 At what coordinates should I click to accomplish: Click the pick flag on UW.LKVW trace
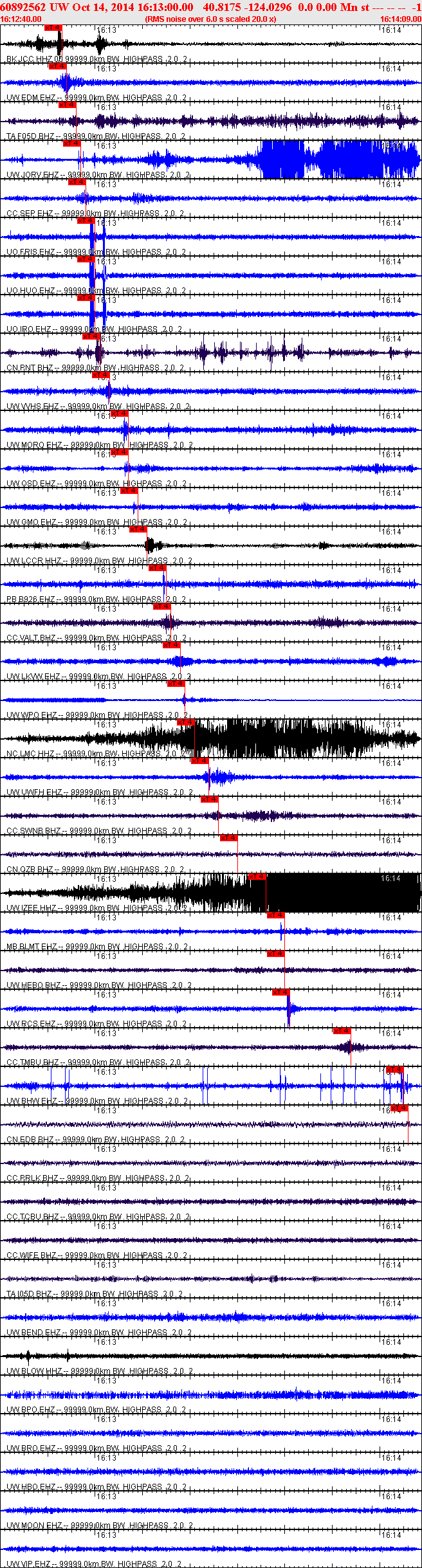[172, 645]
